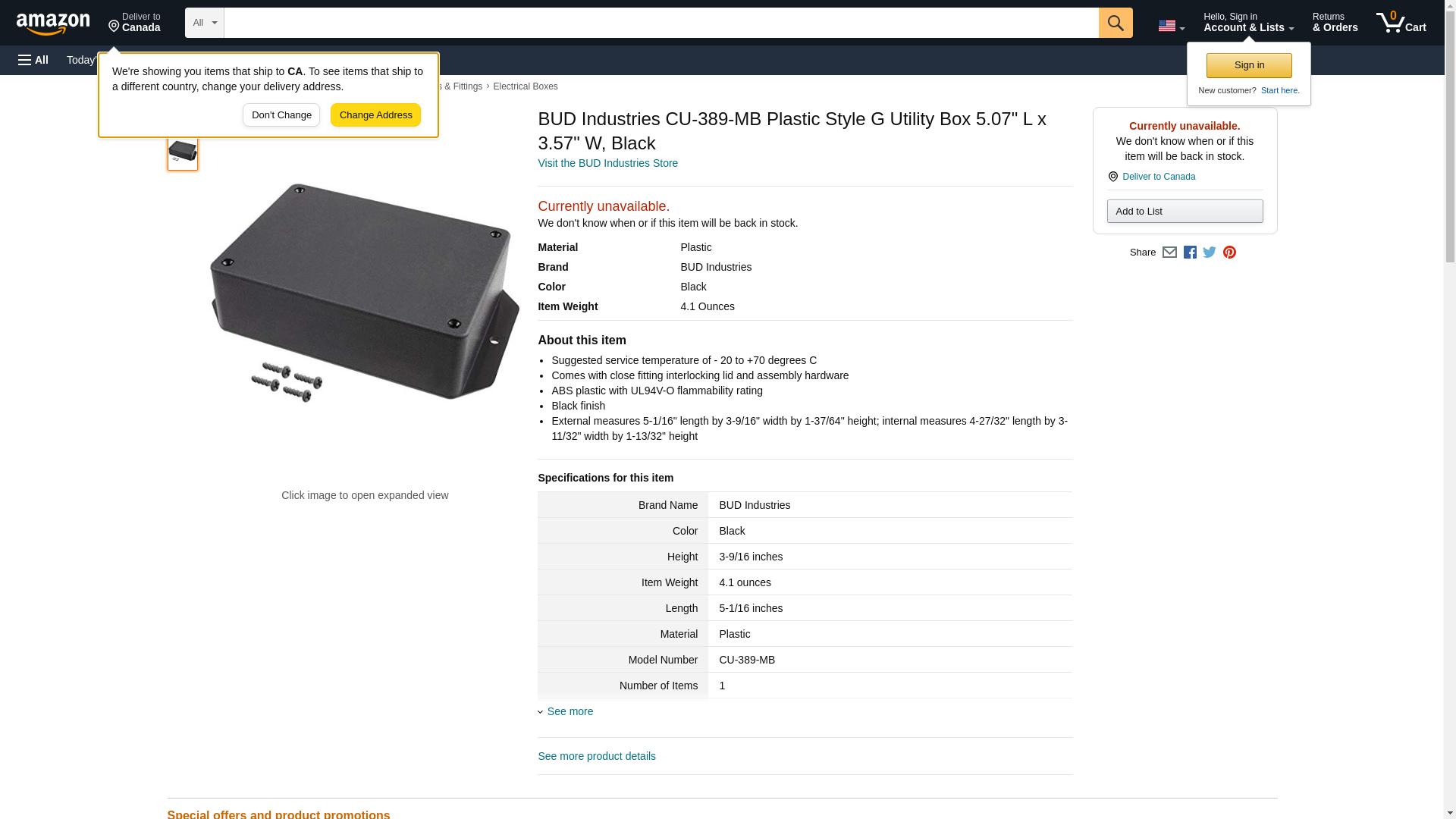The height and width of the screenshot is (819, 1456).
Task: Click Deliver to Canada in header
Action: [134, 23]
